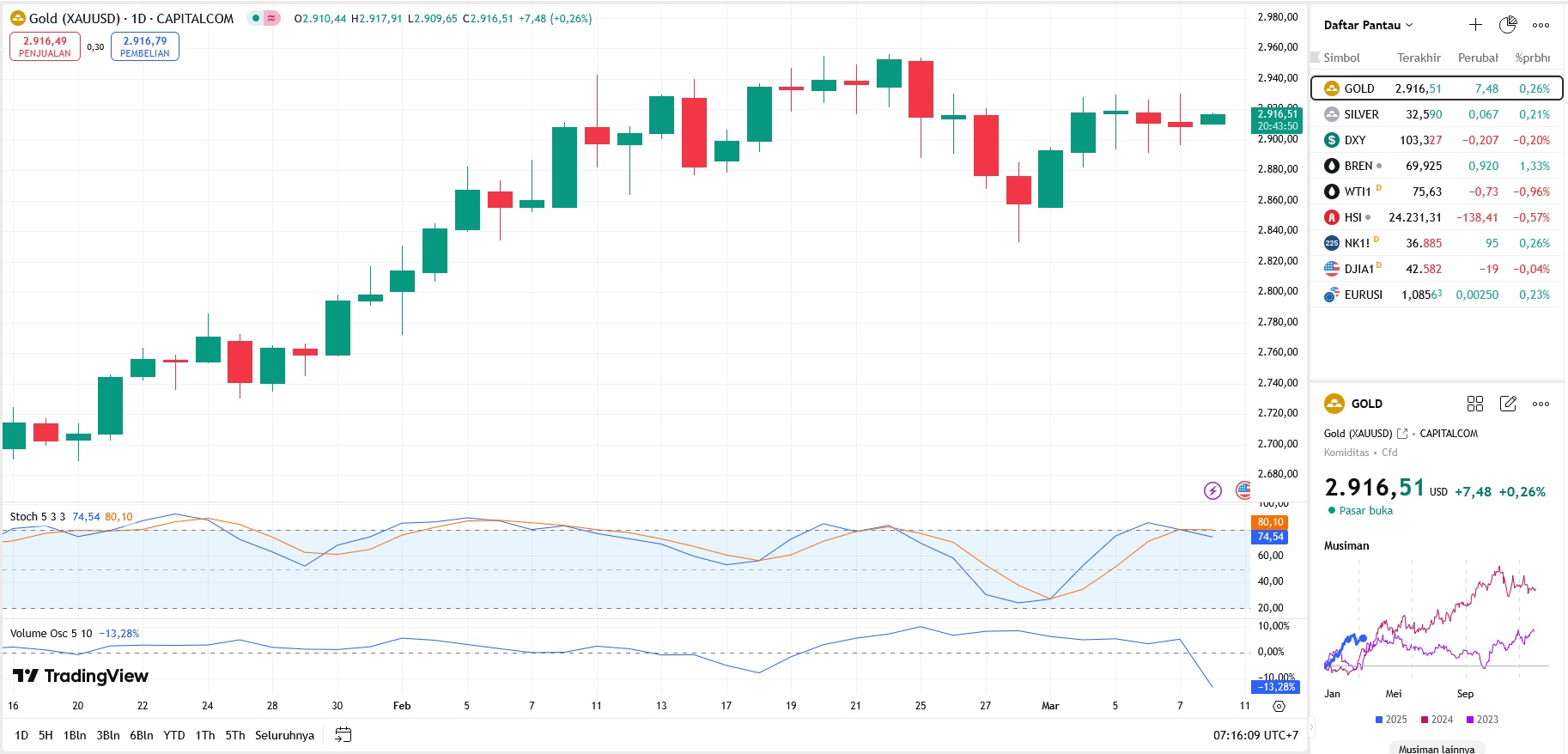The width and height of the screenshot is (1568, 754).
Task: Click the US flag economic events icon
Action: [1242, 490]
